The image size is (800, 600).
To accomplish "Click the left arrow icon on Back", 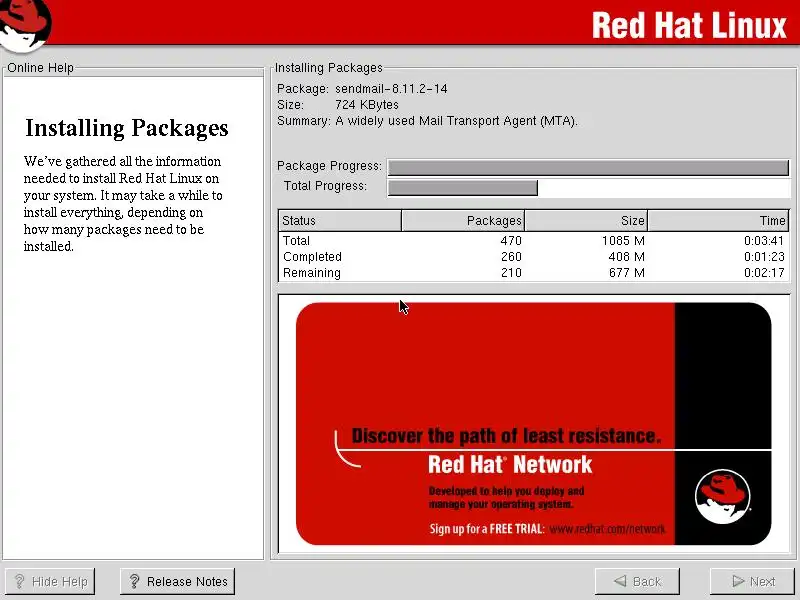I will pyautogui.click(x=620, y=581).
